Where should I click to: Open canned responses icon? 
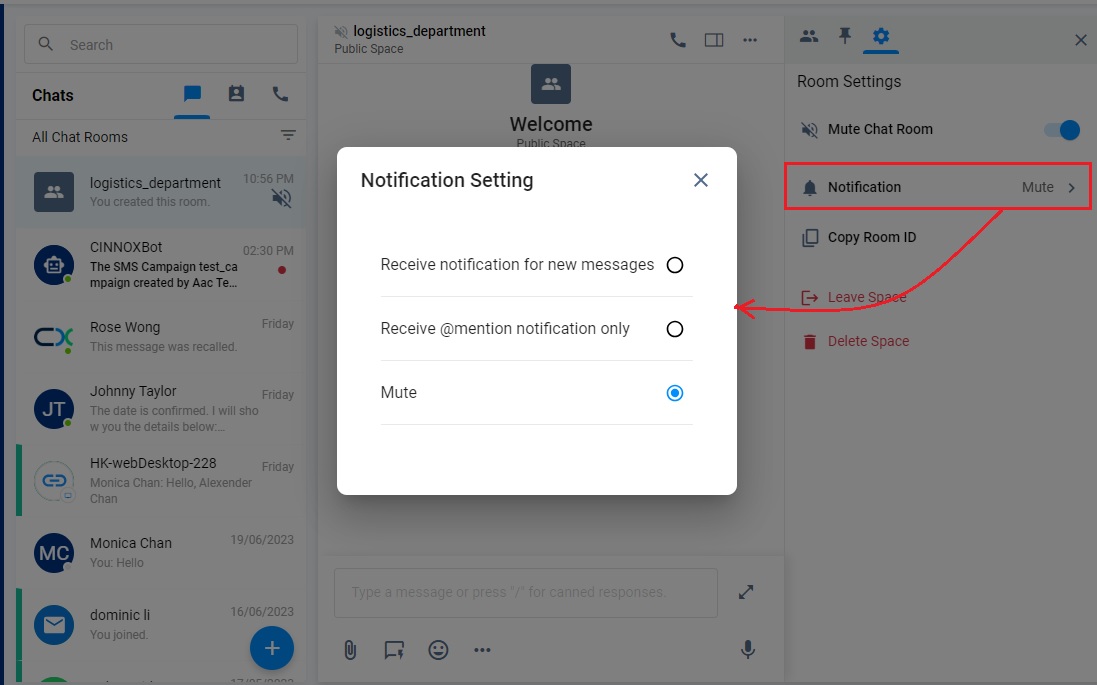point(394,650)
